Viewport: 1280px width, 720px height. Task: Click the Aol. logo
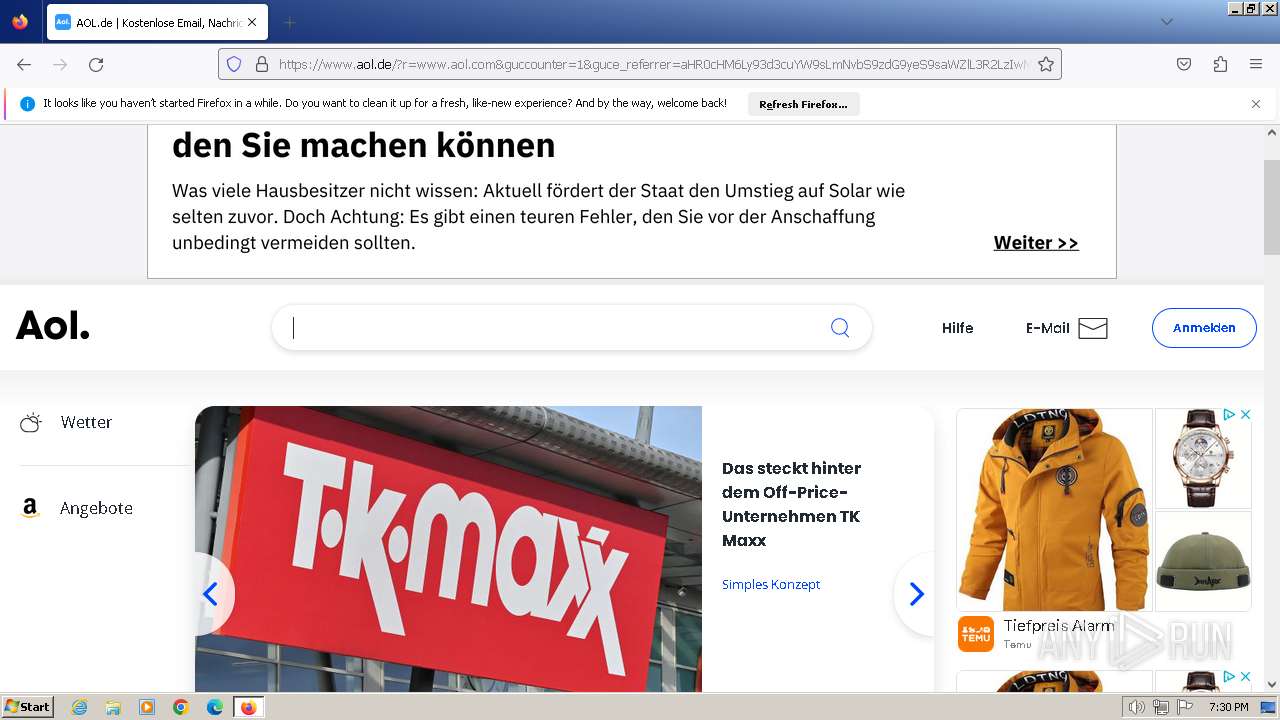[x=53, y=325]
